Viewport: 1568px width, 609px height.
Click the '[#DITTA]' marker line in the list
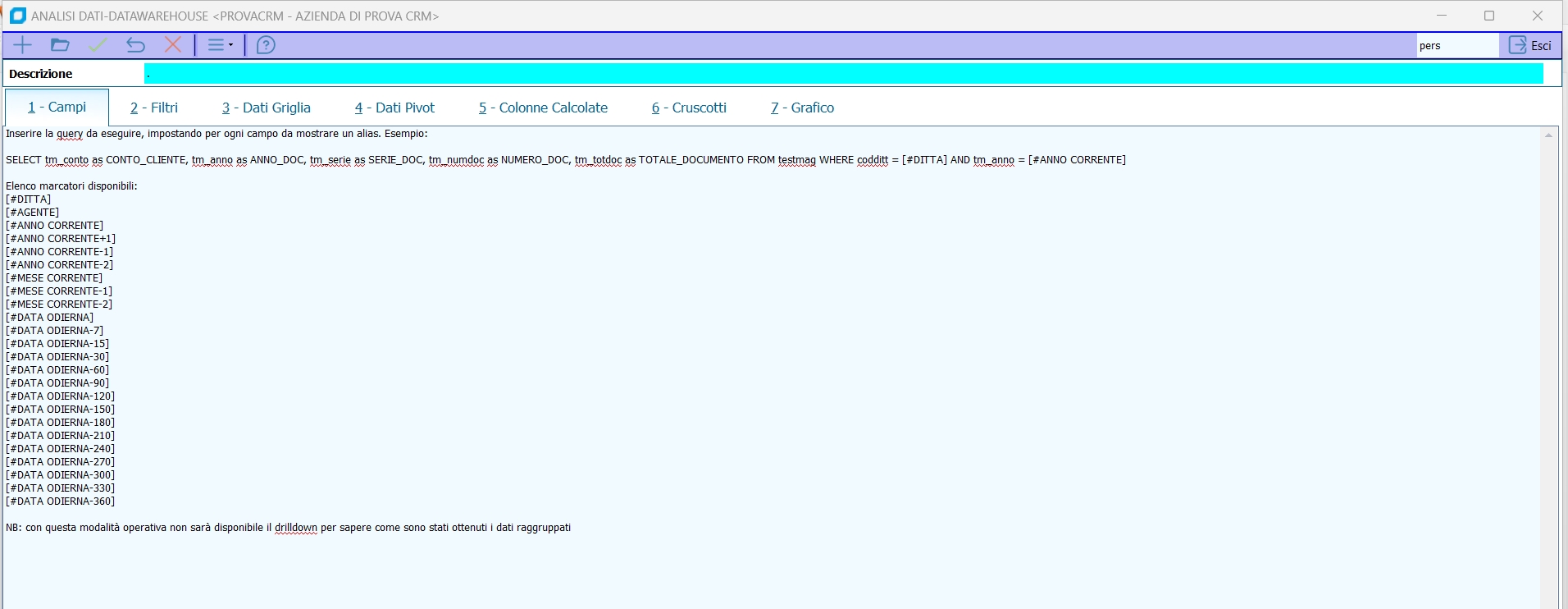tap(29, 199)
